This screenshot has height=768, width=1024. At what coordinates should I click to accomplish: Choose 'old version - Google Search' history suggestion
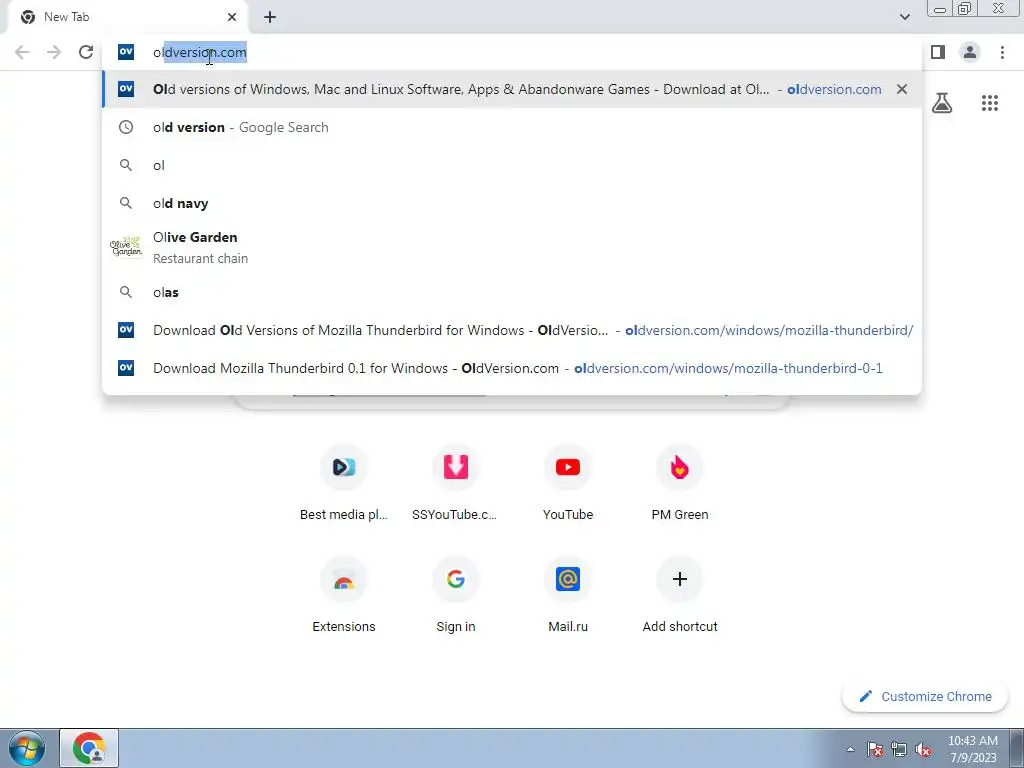512,127
